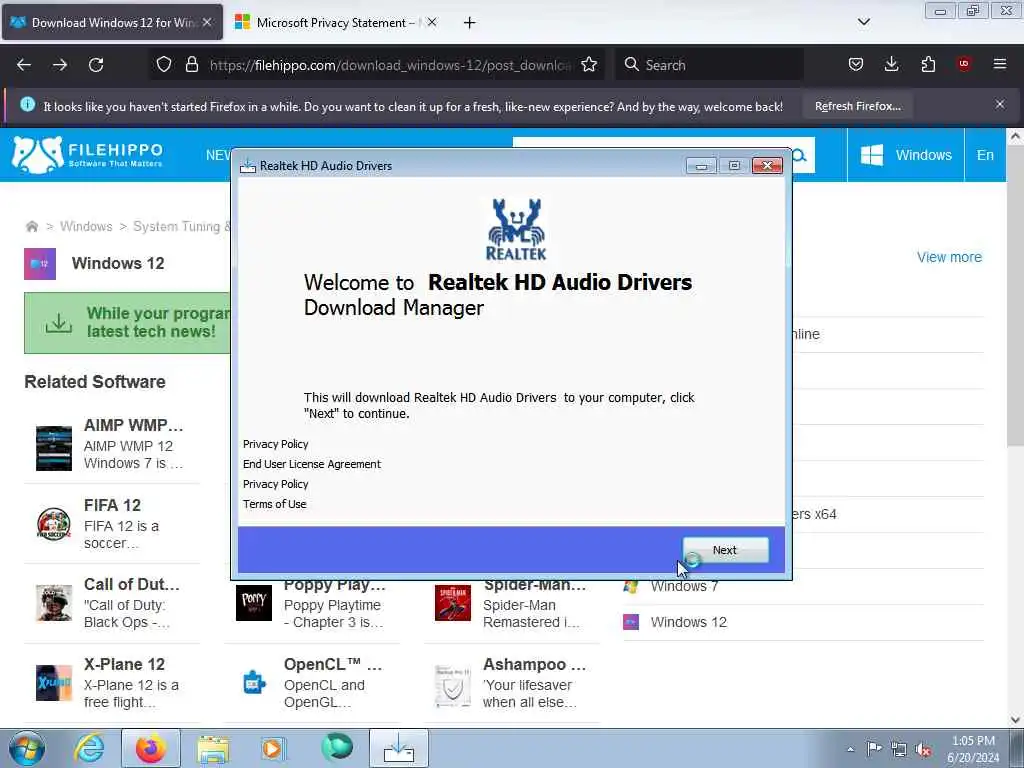Image resolution: width=1024 pixels, height=768 pixels.
Task: Click Windows 12 in the sidebar list
Action: tap(688, 622)
